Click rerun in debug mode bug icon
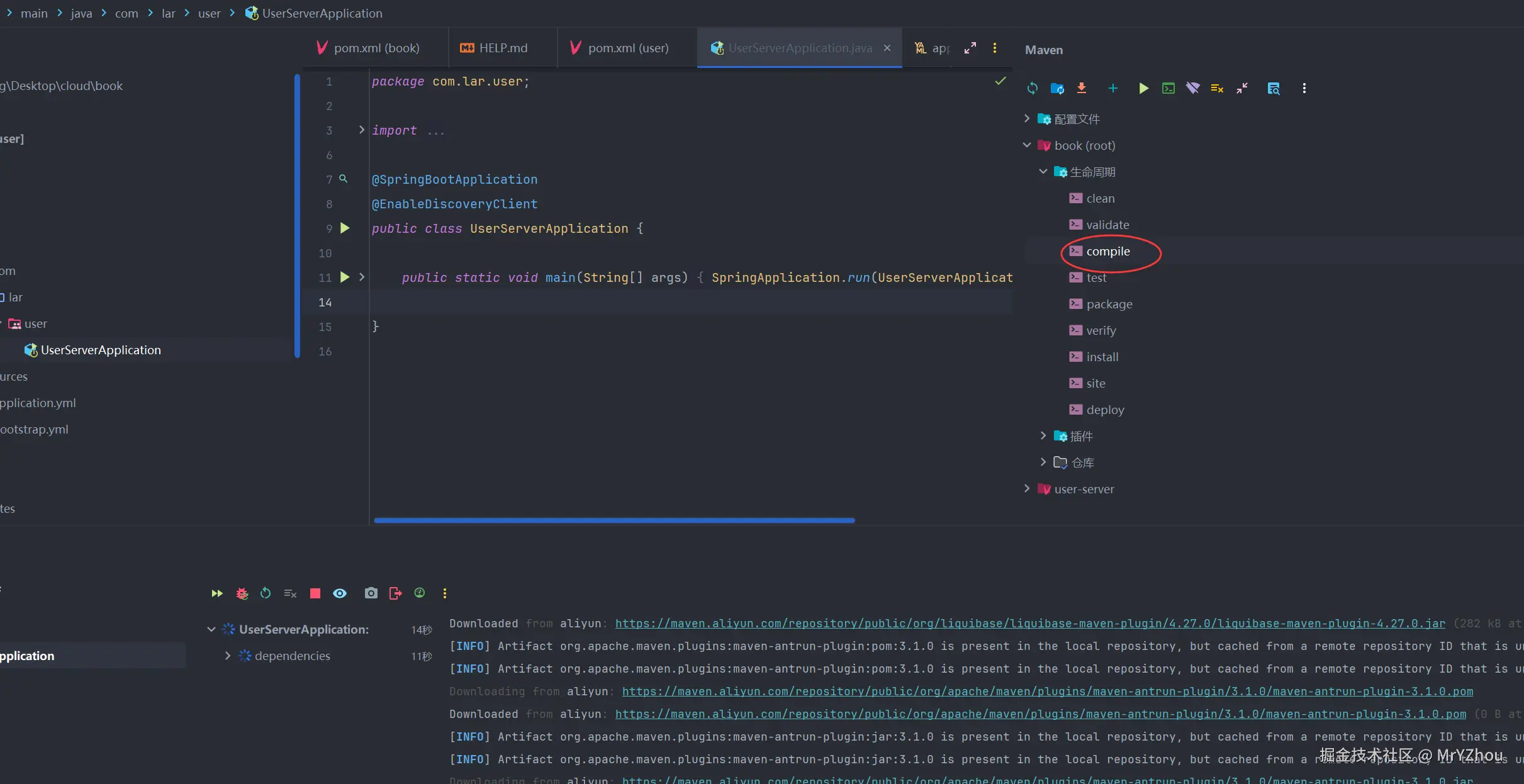Image resolution: width=1524 pixels, height=784 pixels. (x=242, y=593)
